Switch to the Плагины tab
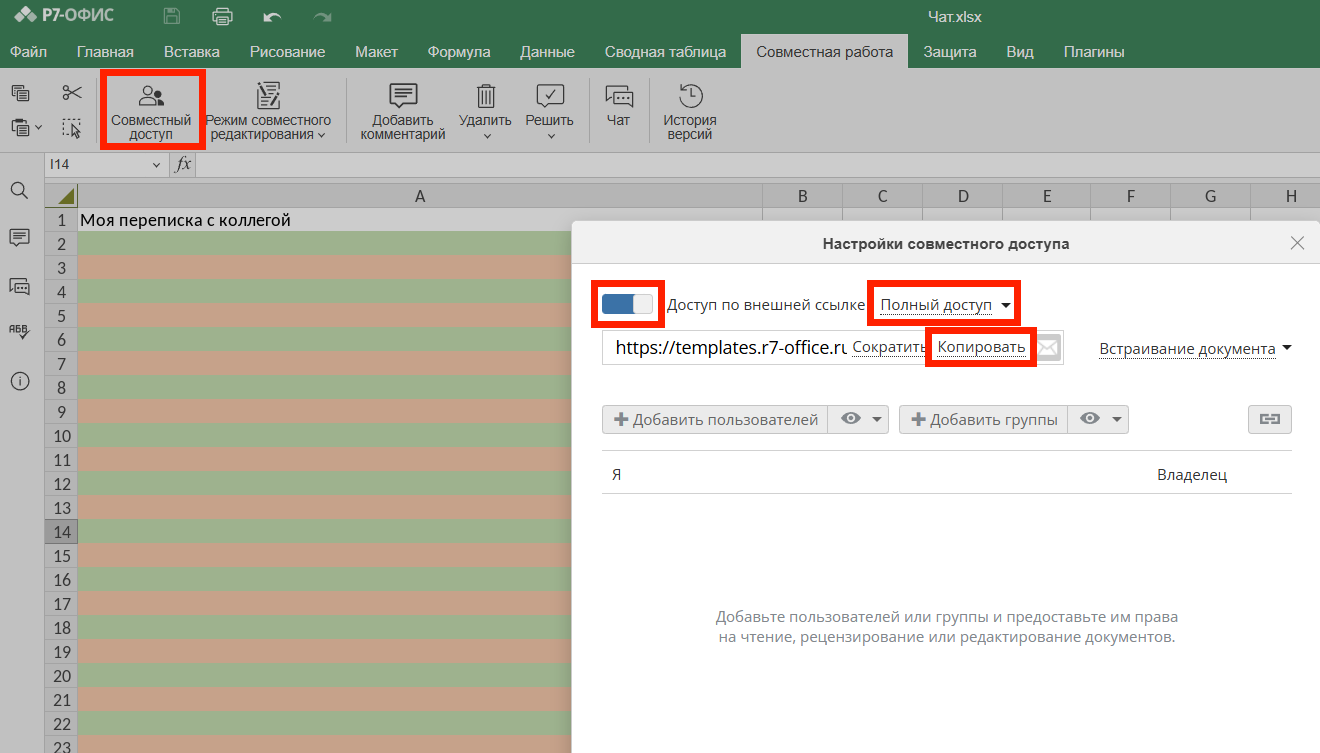This screenshot has width=1320, height=753. pos(1094,52)
